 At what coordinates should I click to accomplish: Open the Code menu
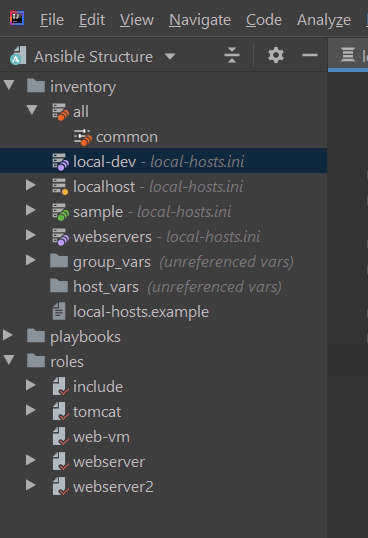(263, 20)
